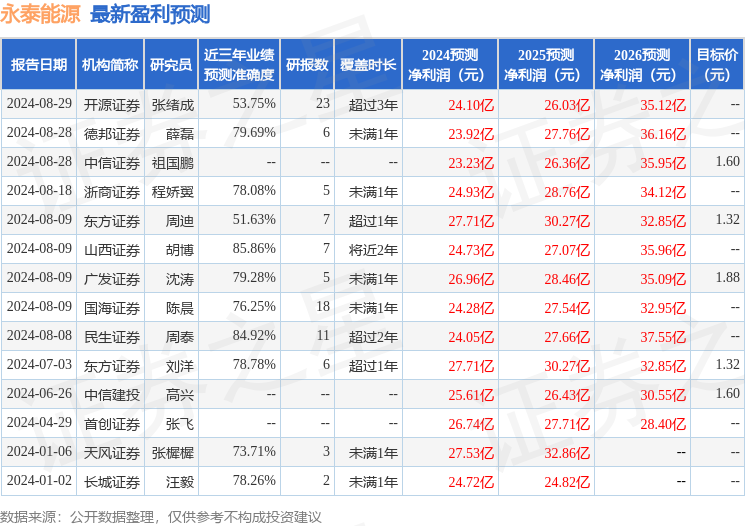Image resolution: width=745 pixels, height=526 pixels.
Task: Select the 报告日期 column header
Action: click(x=38, y=65)
